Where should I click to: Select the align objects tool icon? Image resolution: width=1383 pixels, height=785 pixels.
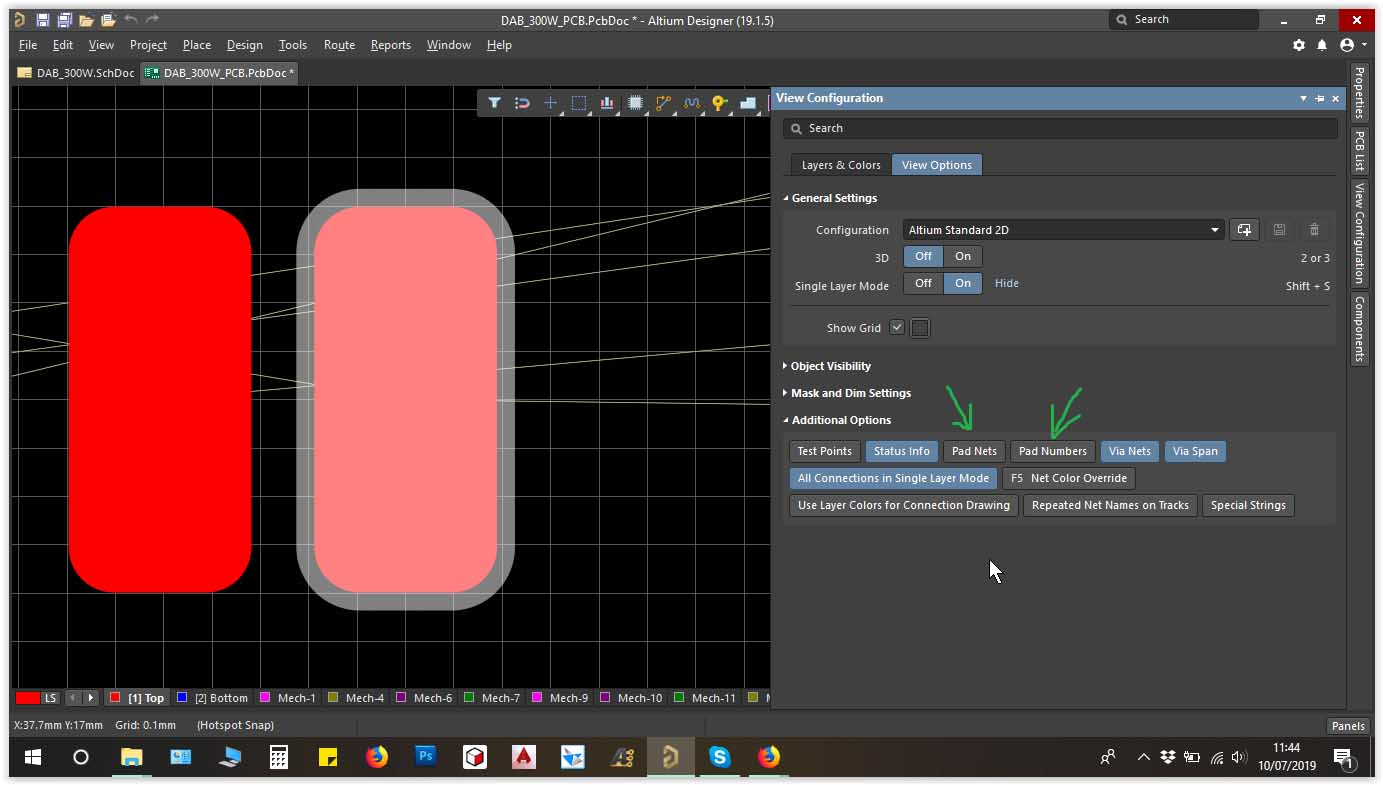[x=606, y=102]
